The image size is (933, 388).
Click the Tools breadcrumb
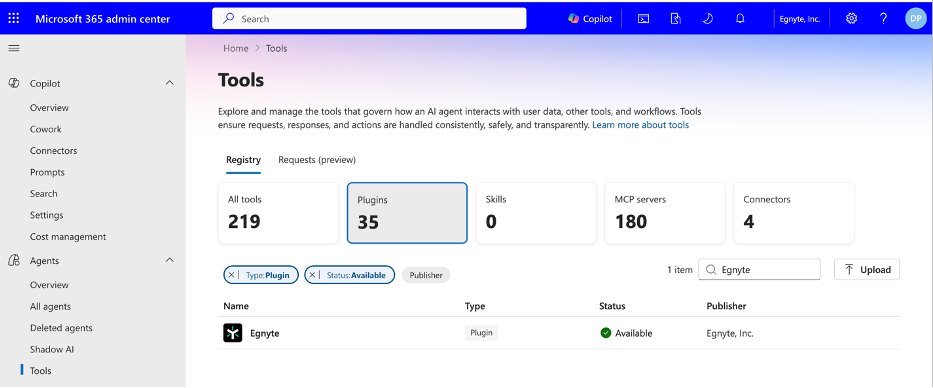(x=277, y=48)
